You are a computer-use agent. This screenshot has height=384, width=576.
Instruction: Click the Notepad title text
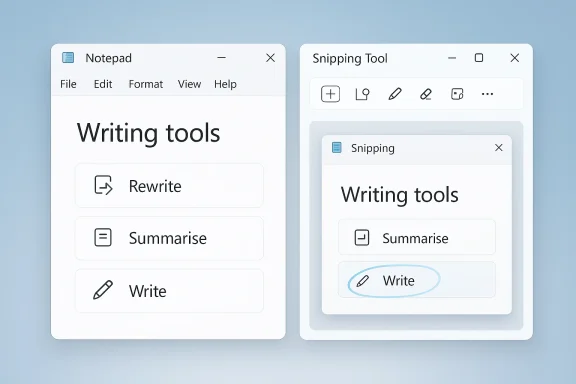pyautogui.click(x=108, y=58)
